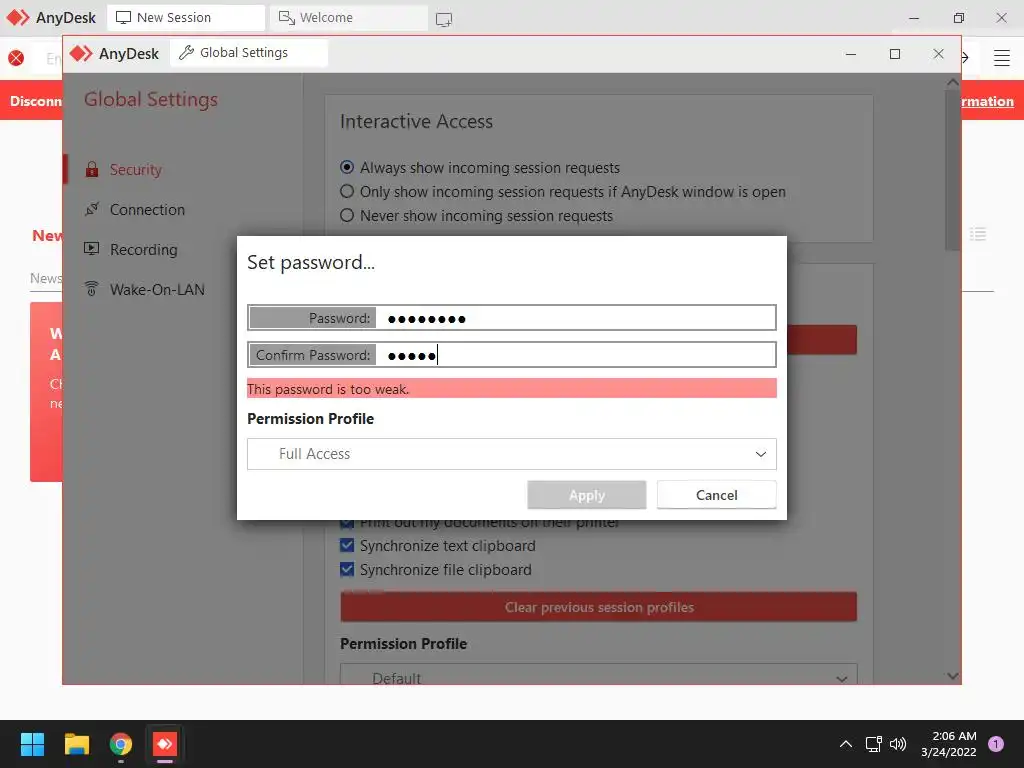Open the Default permission profile dropdown
The width and height of the screenshot is (1024, 768).
(598, 675)
